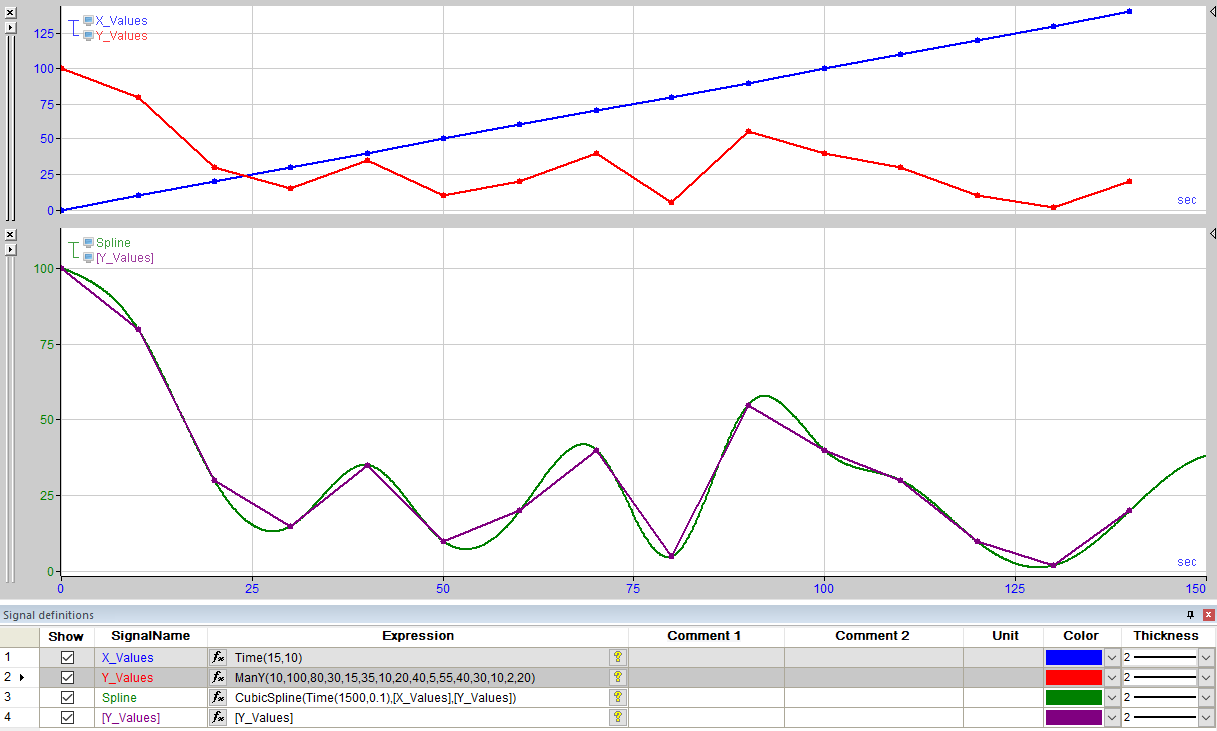Image resolution: width=1217 pixels, height=731 pixels.
Task: Open color dropdown for the Spline signal
Action: tap(1111, 697)
